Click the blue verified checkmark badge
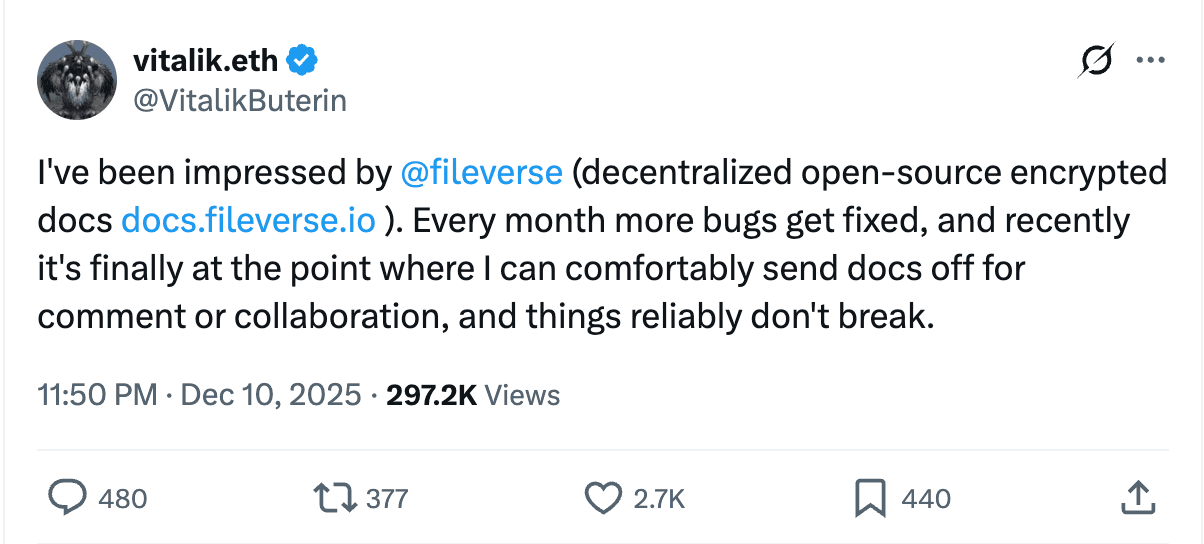 click(x=303, y=61)
